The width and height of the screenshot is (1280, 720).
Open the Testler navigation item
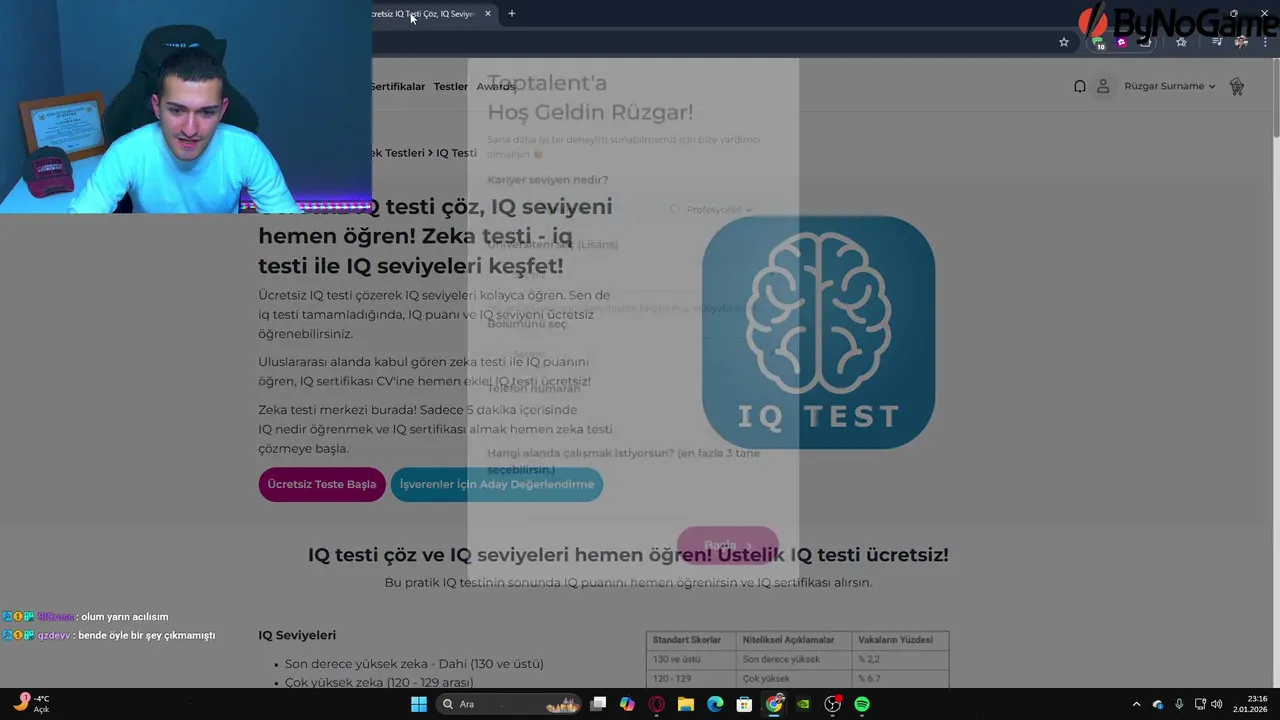[x=450, y=86]
